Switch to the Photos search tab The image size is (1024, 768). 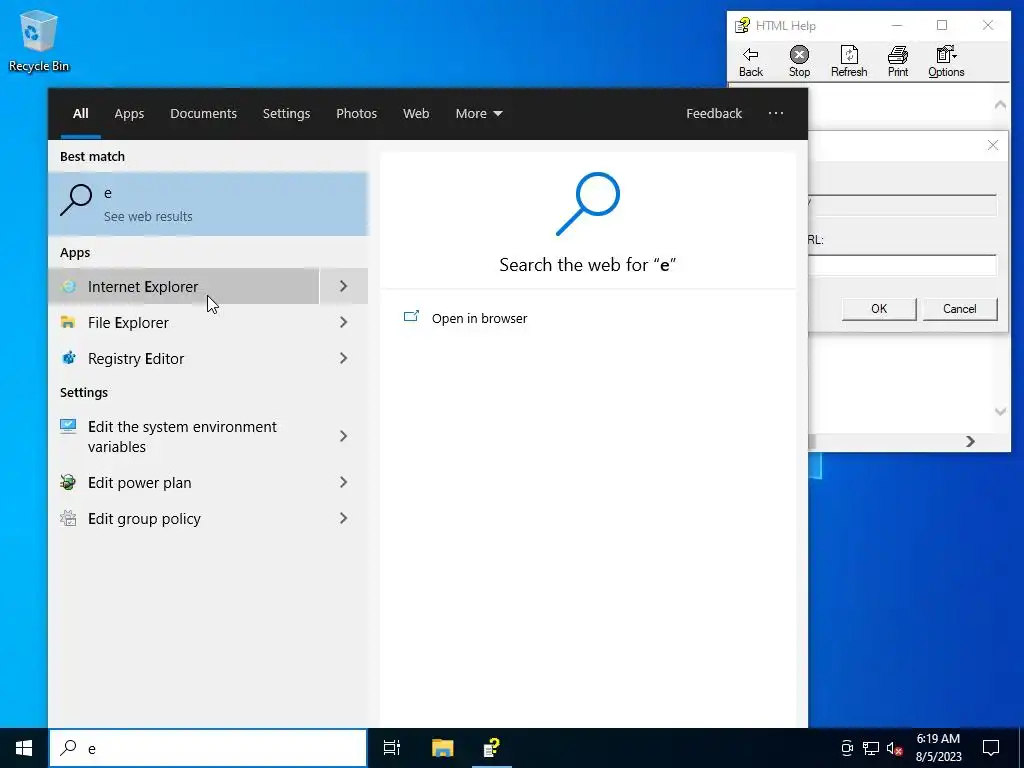(x=356, y=113)
